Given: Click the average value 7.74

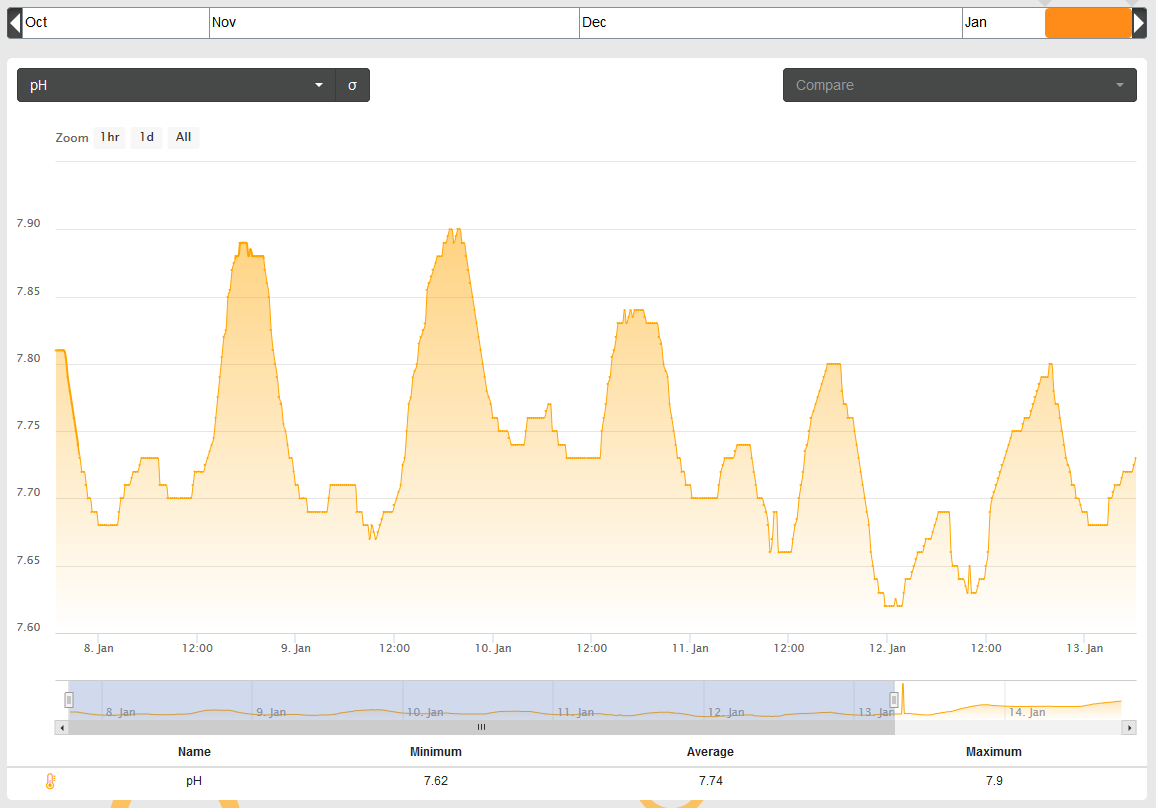Looking at the screenshot, I should click(711, 781).
